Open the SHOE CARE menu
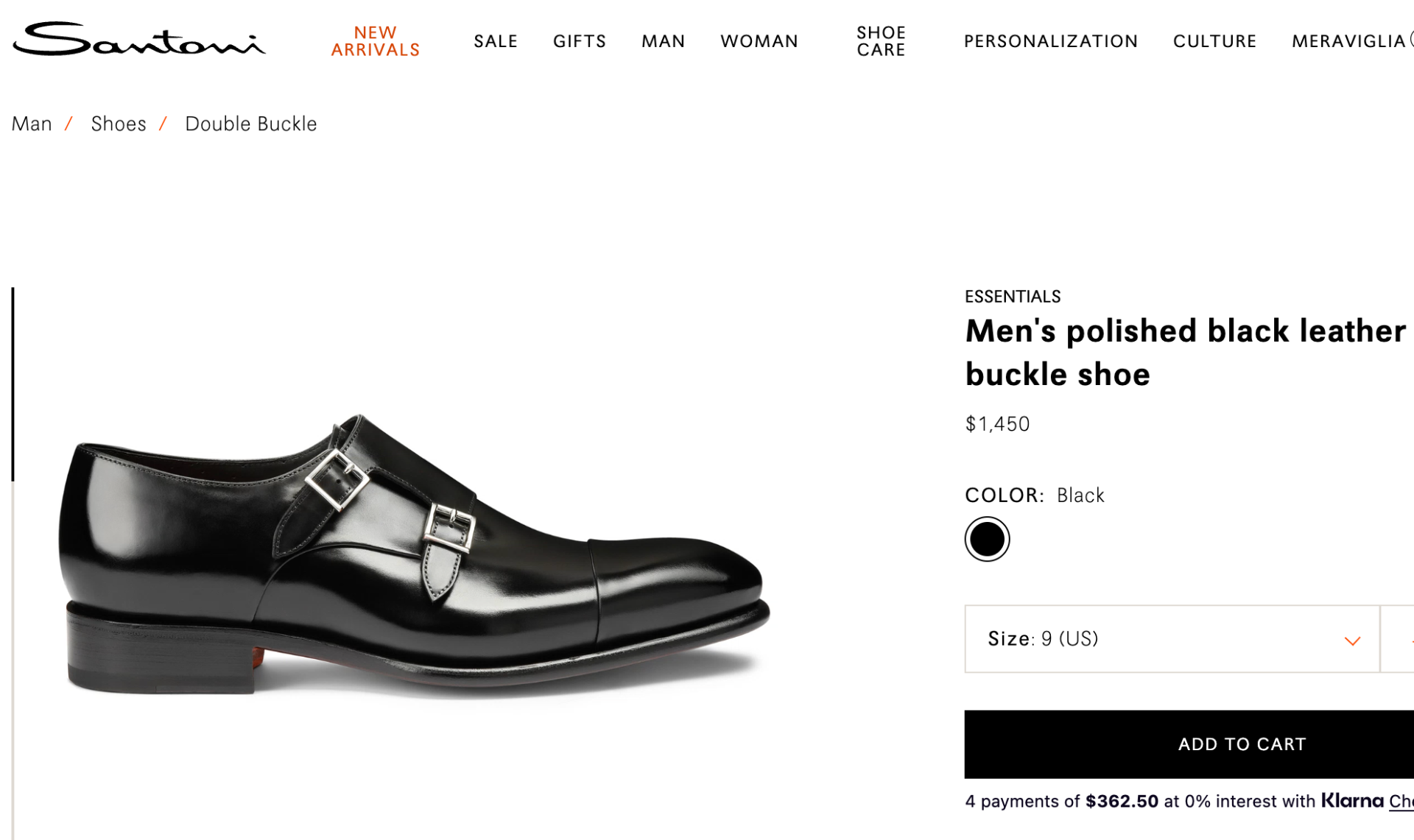The image size is (1414, 840). pyautogui.click(x=881, y=41)
